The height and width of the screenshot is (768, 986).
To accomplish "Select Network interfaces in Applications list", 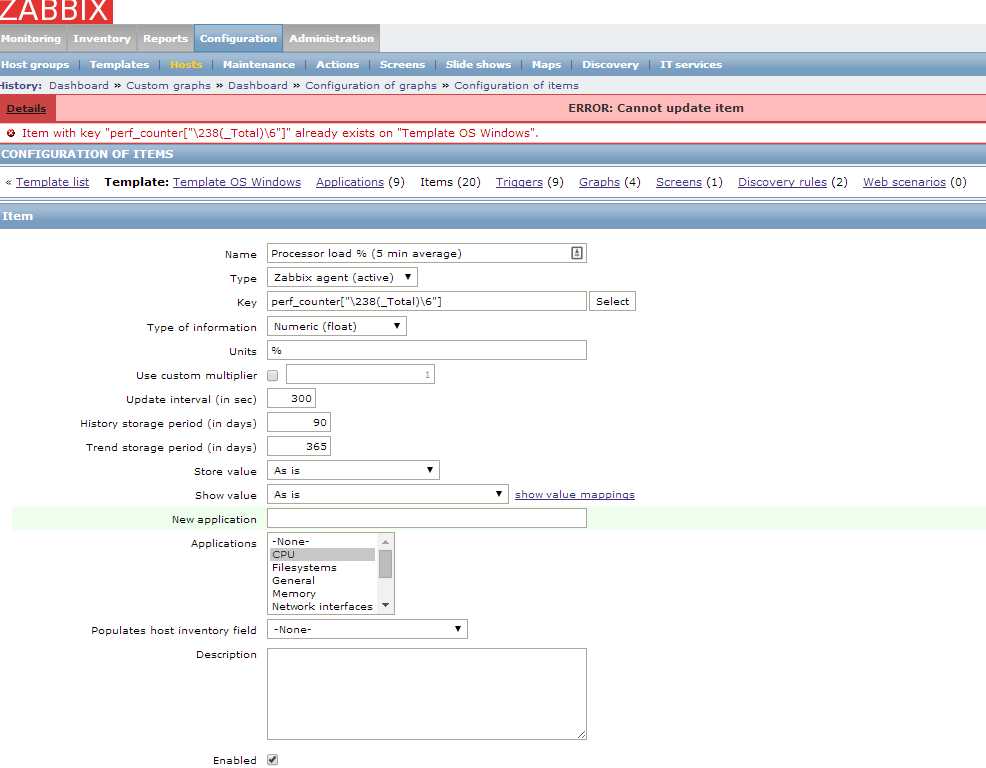I will click(323, 606).
